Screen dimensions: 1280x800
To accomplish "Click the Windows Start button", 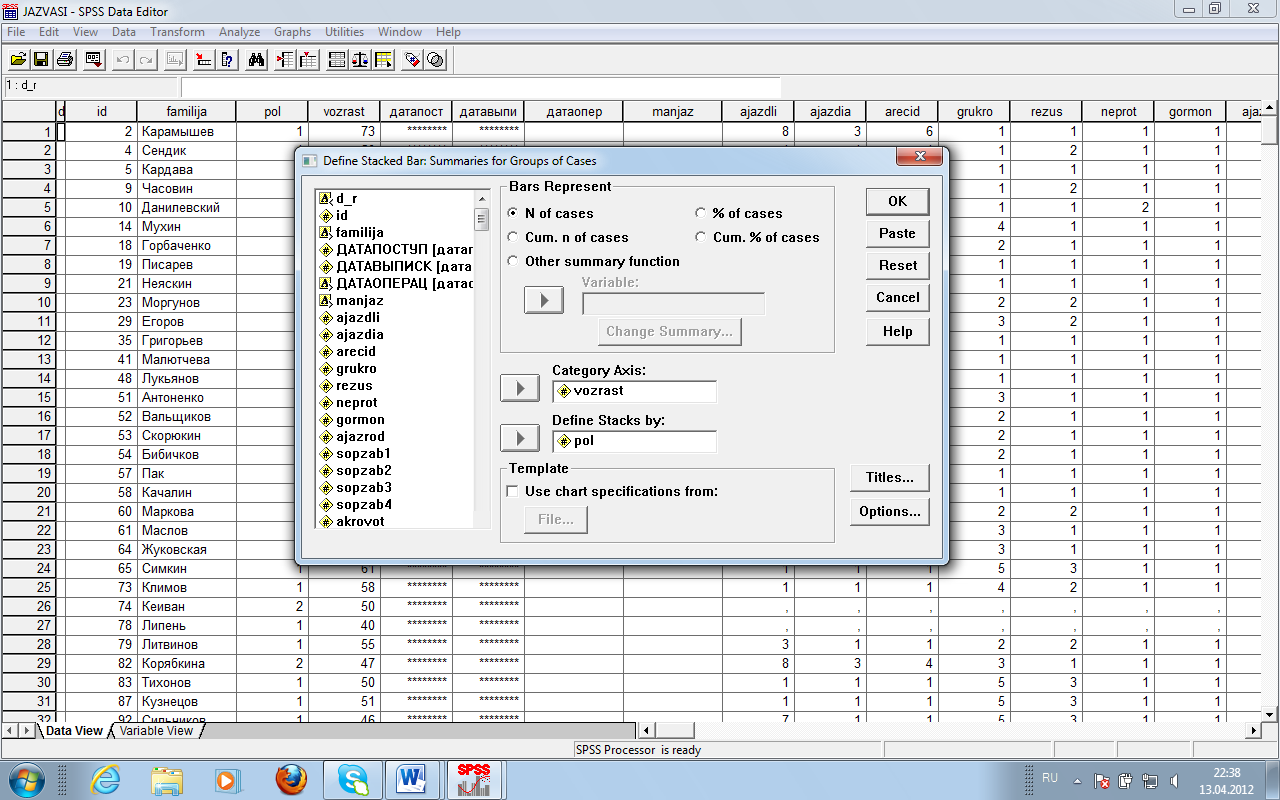I will coord(27,779).
